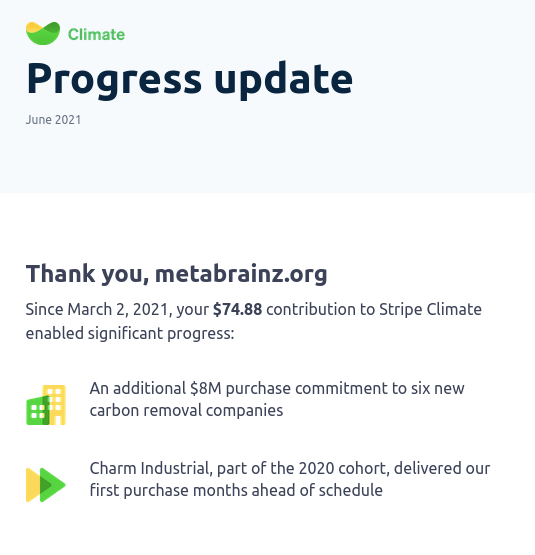The height and width of the screenshot is (555, 535).
Task: Click the Charm Industrial delivery text
Action: tap(290, 479)
